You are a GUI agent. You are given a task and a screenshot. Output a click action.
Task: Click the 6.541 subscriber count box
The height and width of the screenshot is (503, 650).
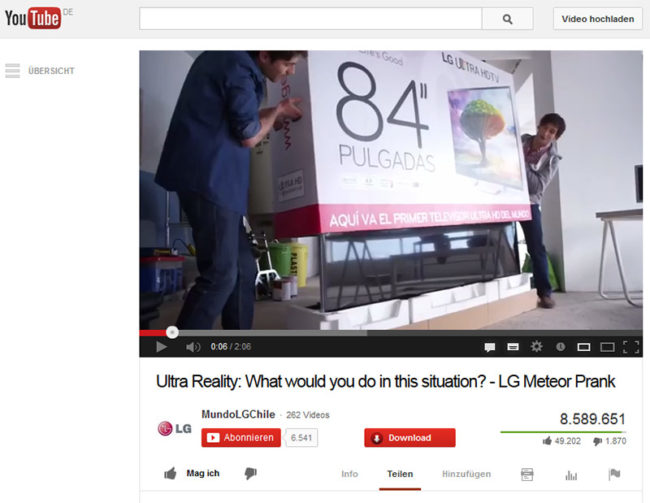(x=301, y=438)
